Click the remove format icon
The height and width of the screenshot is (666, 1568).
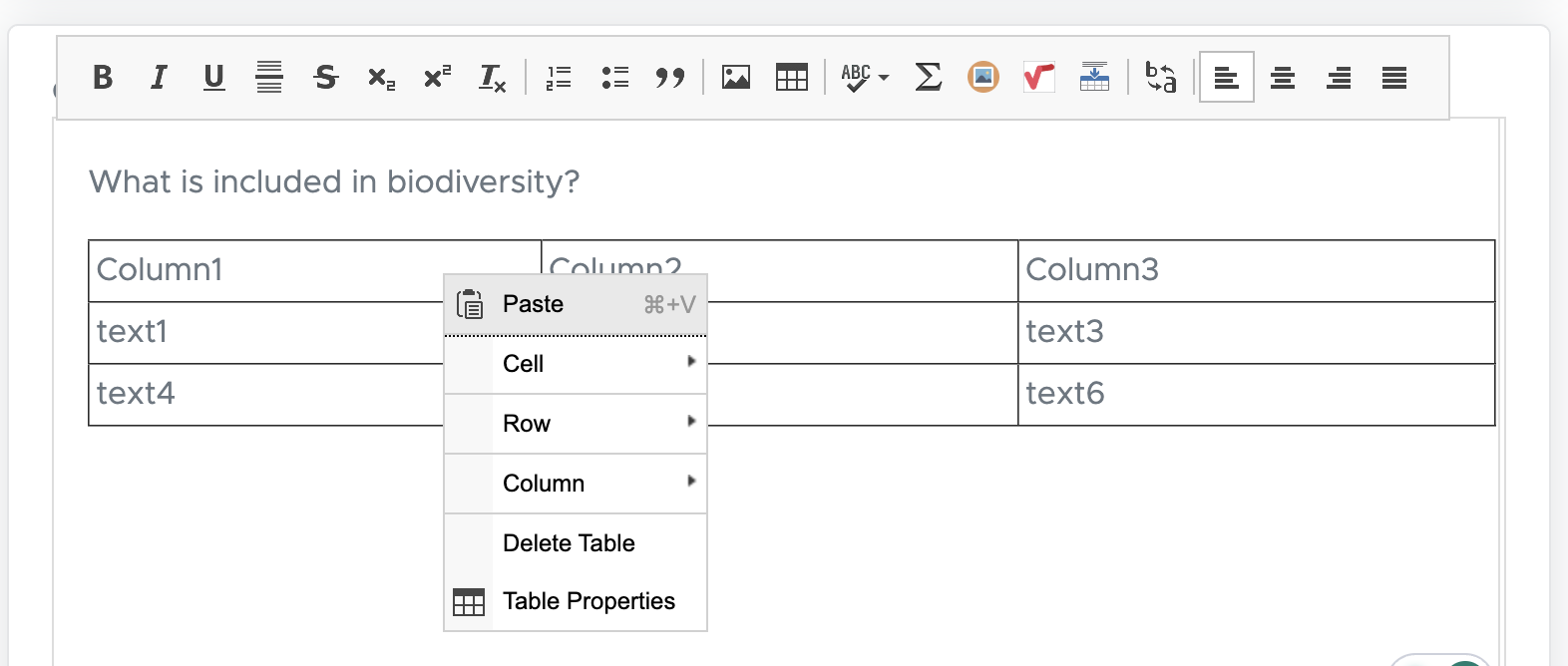492,77
